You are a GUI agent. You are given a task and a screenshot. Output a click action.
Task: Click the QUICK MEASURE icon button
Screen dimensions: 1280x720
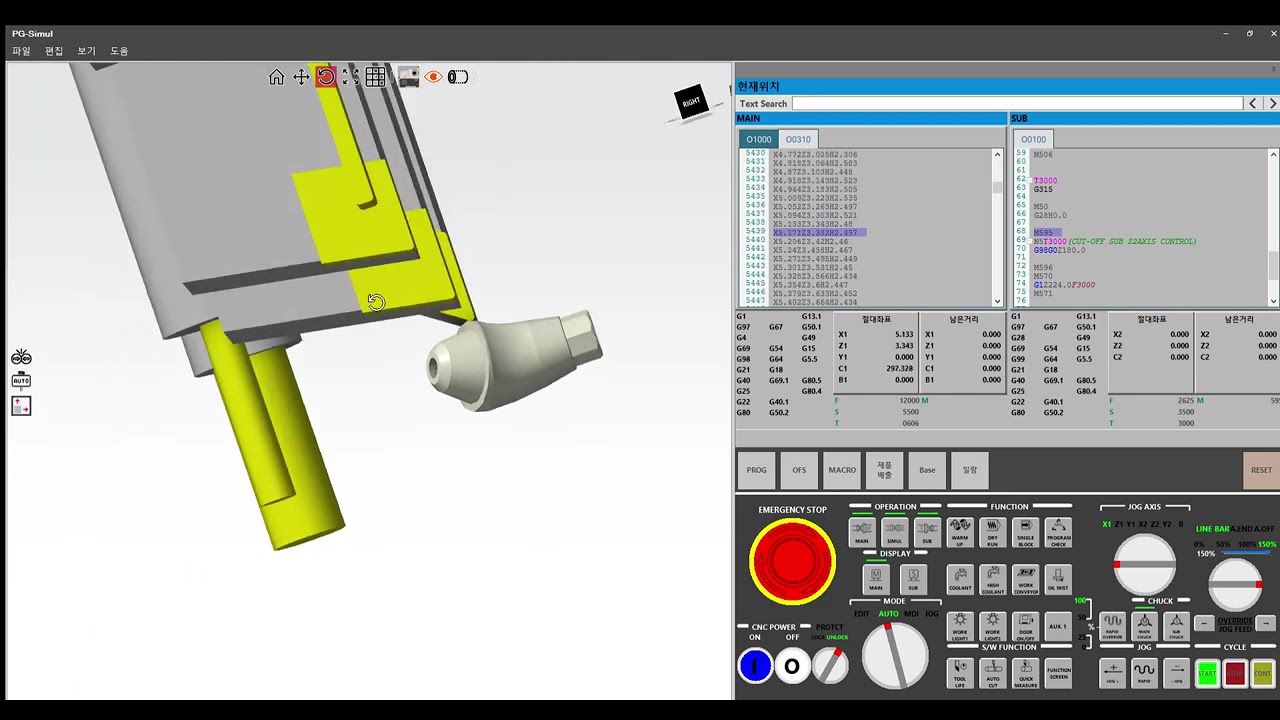pos(1025,673)
